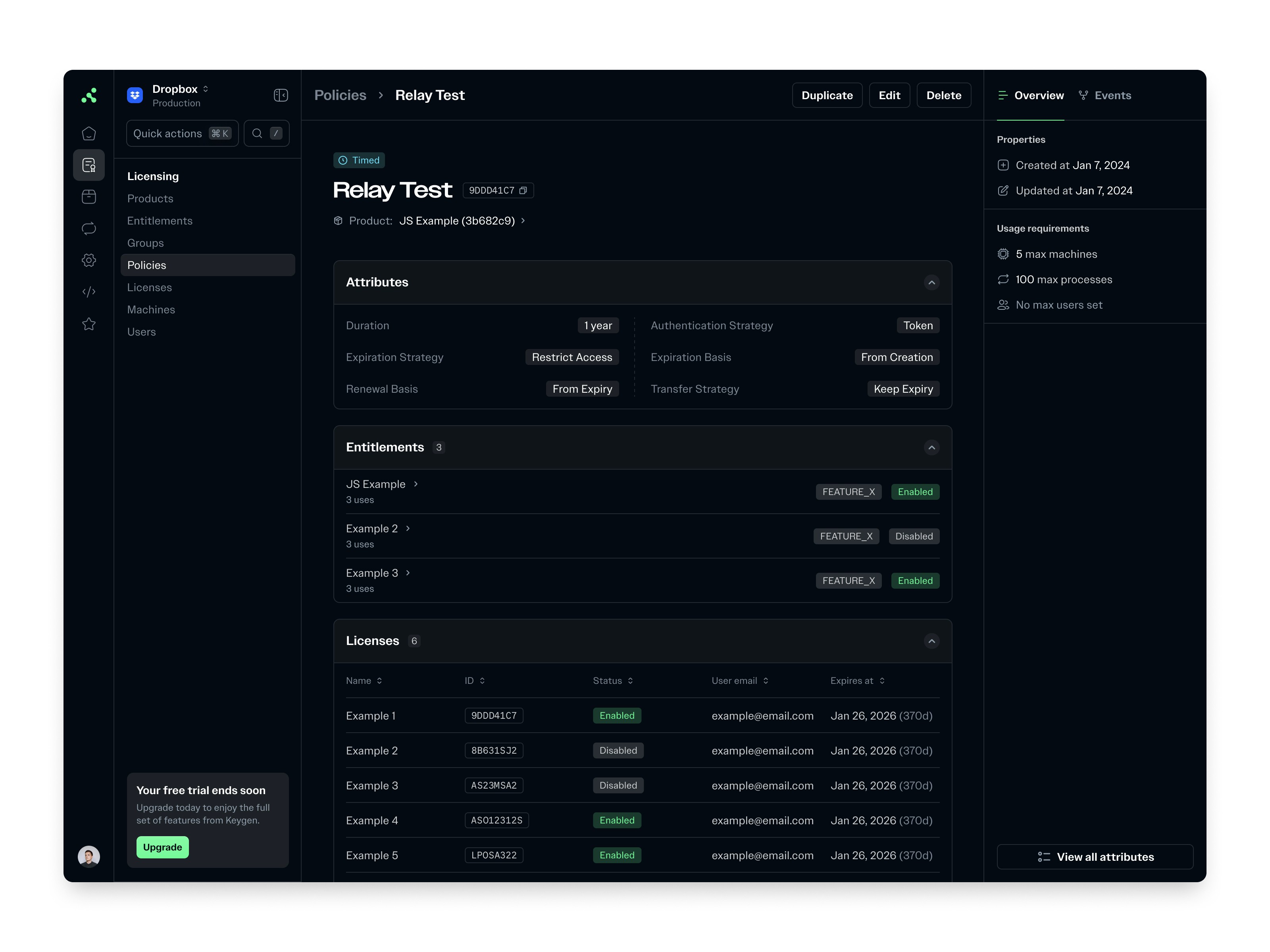This screenshot has height=952, width=1270.
Task: Open Groups in the sidebar
Action: coord(146,243)
